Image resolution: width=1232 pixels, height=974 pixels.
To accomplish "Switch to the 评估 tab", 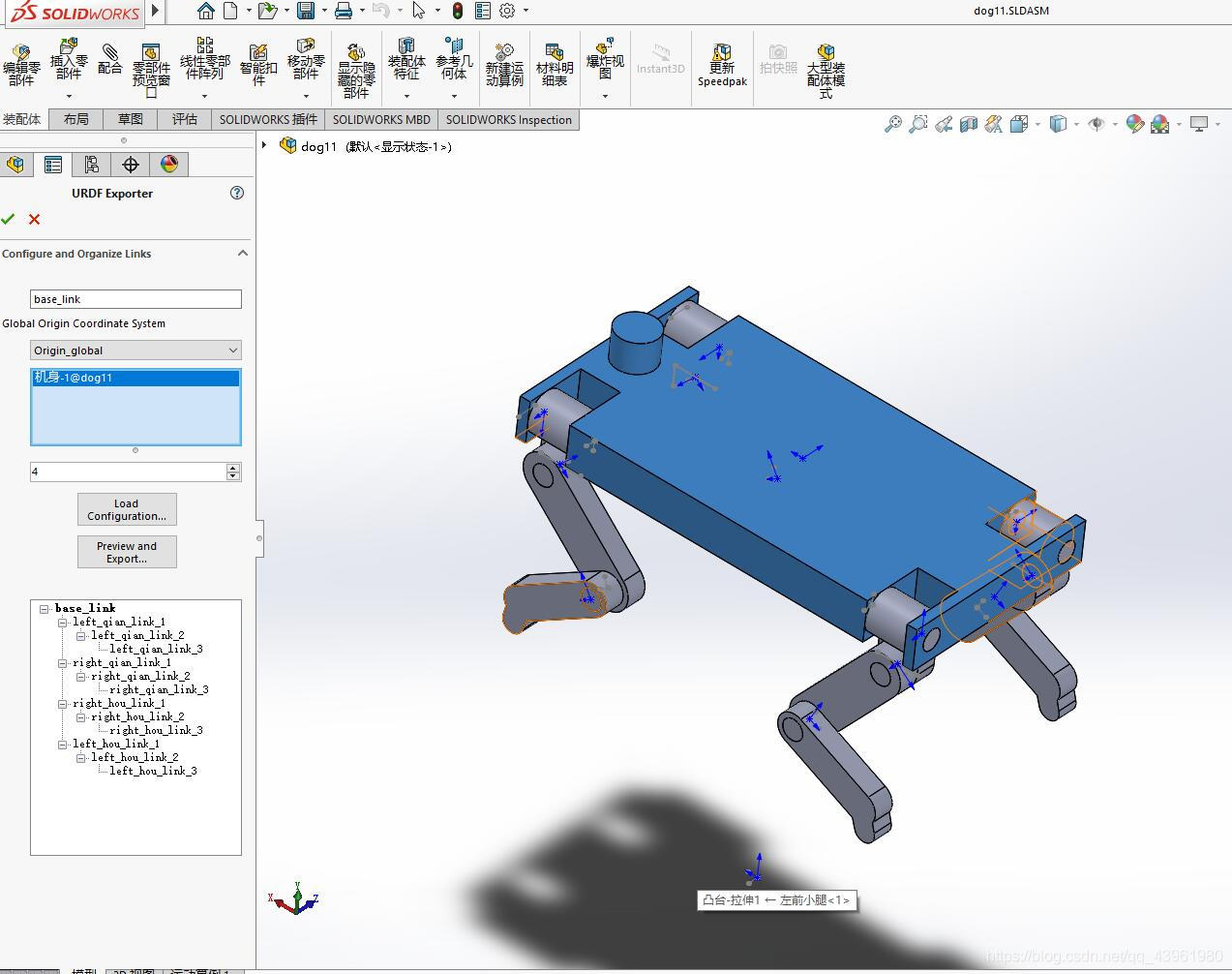I will pyautogui.click(x=184, y=119).
